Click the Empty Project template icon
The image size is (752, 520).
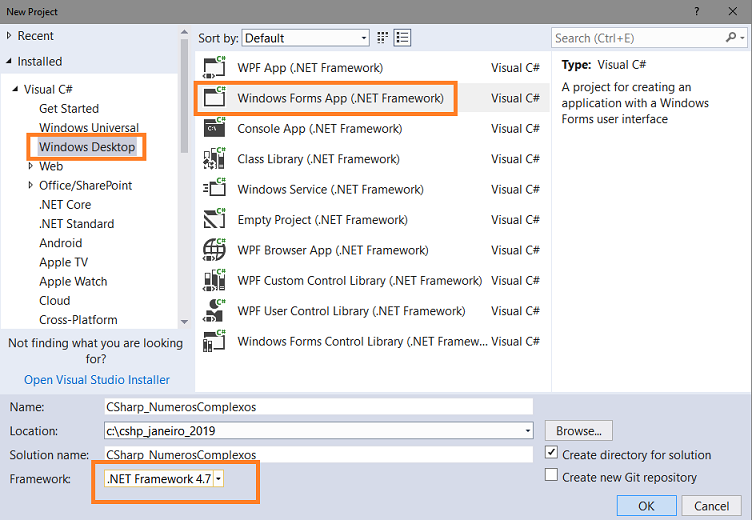(x=214, y=219)
